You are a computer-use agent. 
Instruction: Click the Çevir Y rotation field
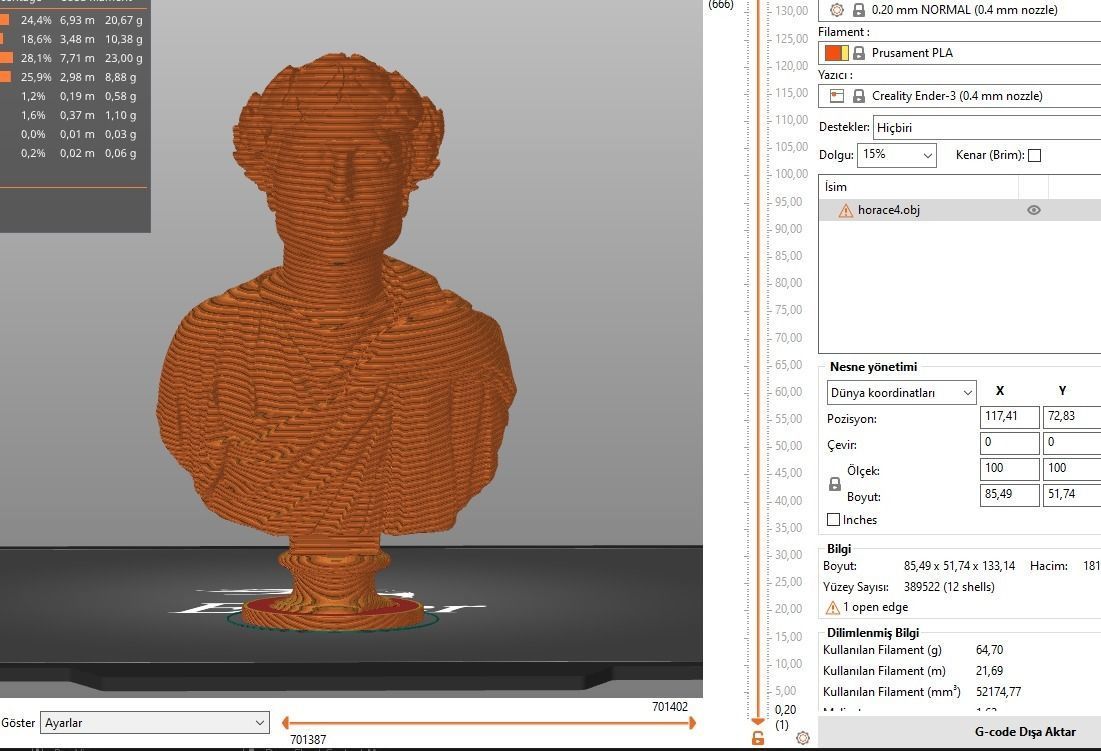coord(1072,442)
